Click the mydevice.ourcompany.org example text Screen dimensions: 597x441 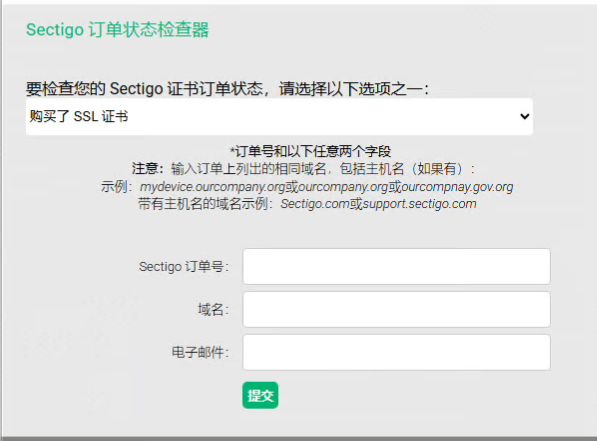point(212,187)
